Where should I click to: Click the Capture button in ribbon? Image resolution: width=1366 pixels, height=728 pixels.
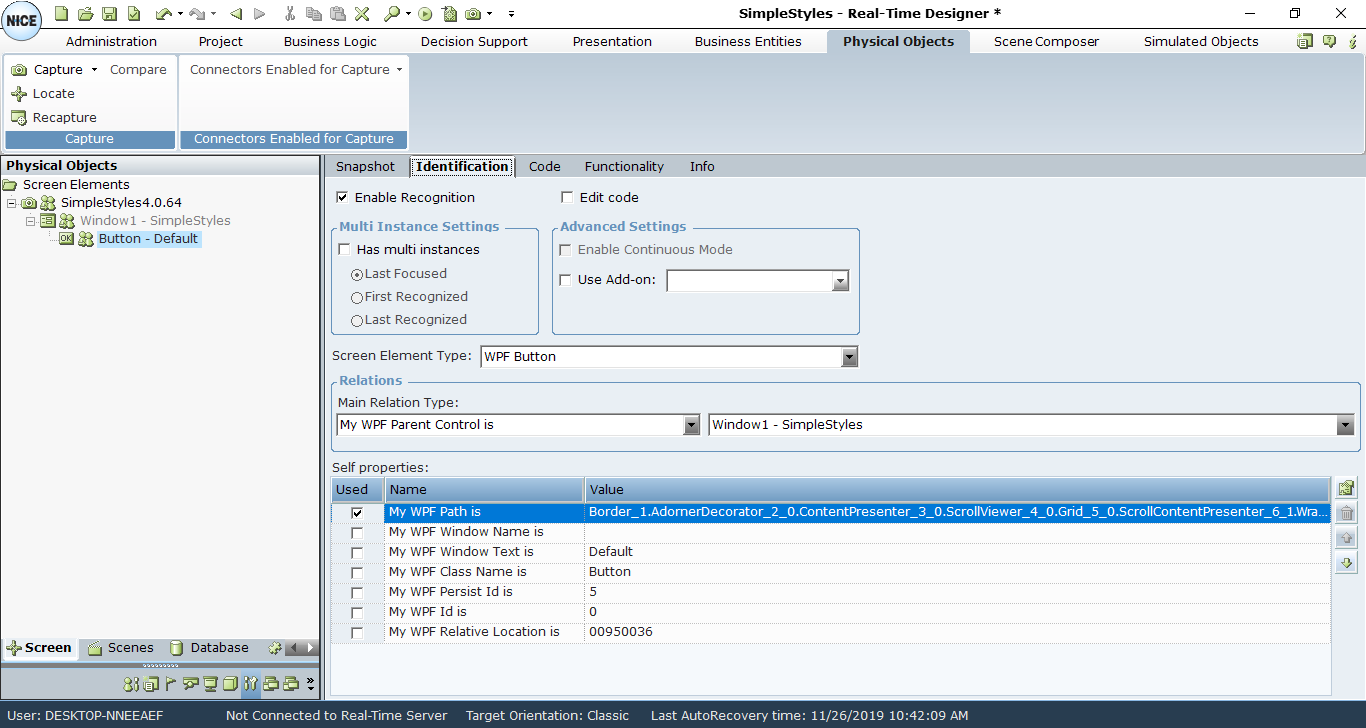(47, 69)
